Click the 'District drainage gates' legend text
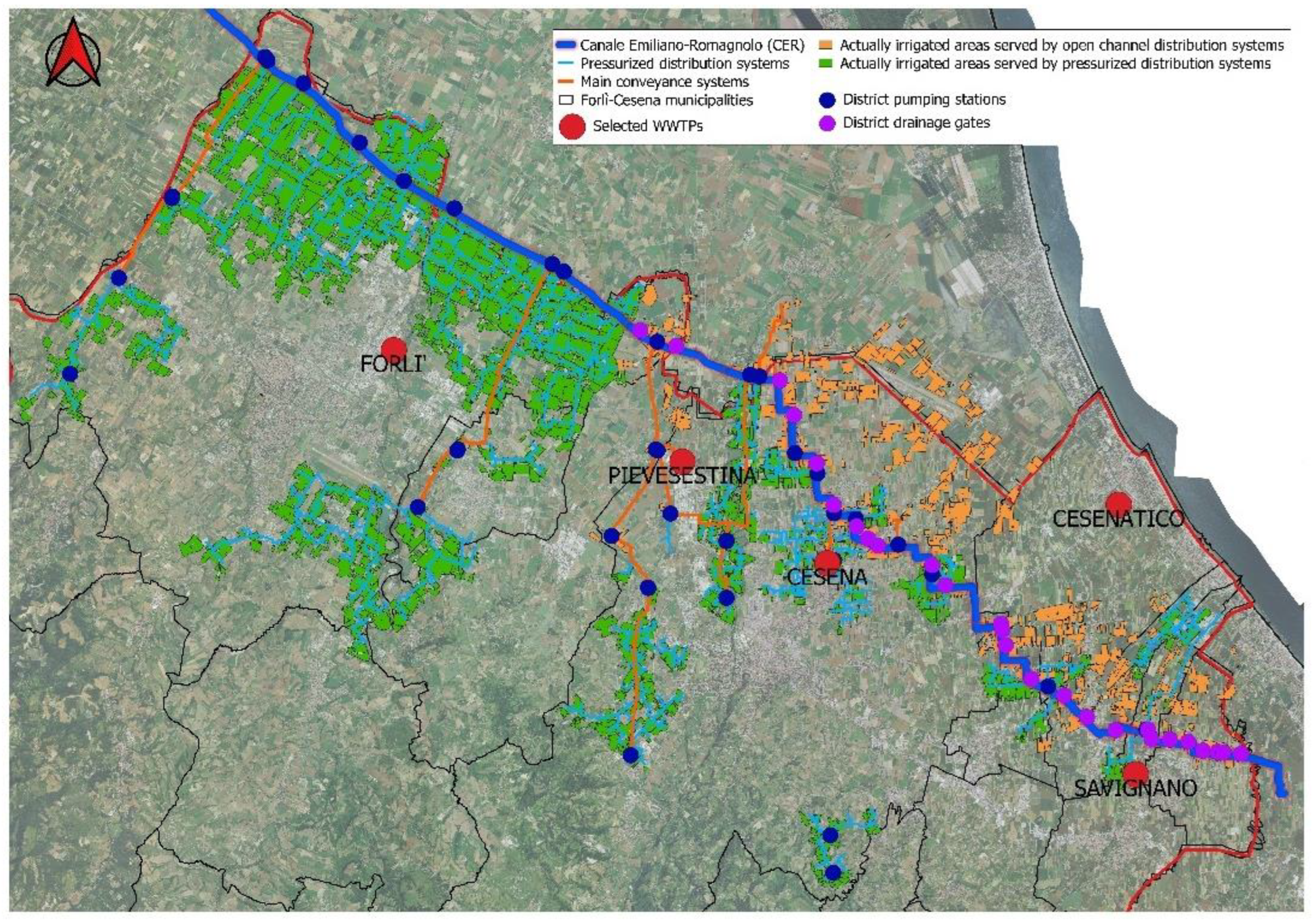 coord(916,123)
